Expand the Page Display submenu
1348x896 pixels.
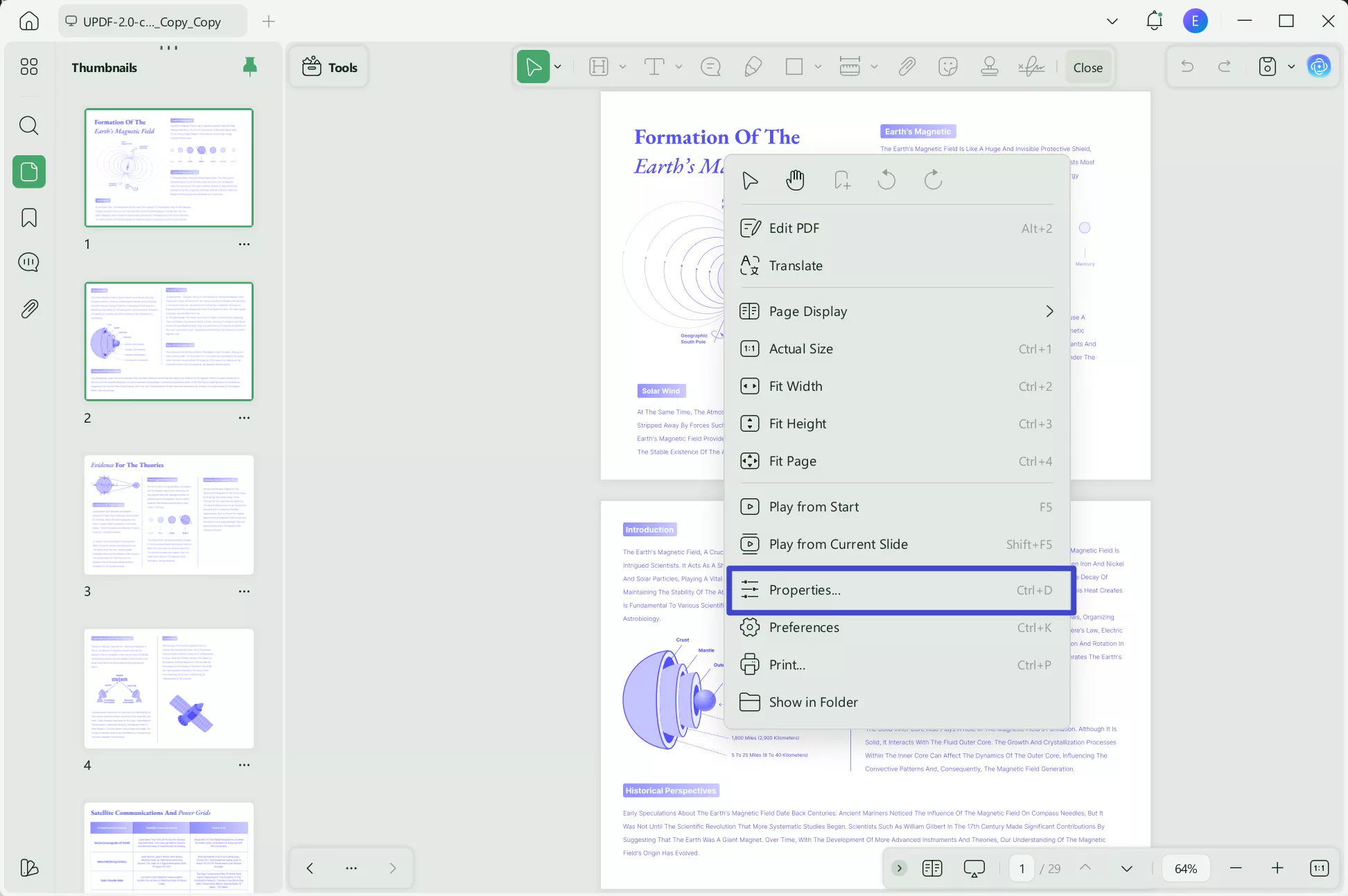1049,311
